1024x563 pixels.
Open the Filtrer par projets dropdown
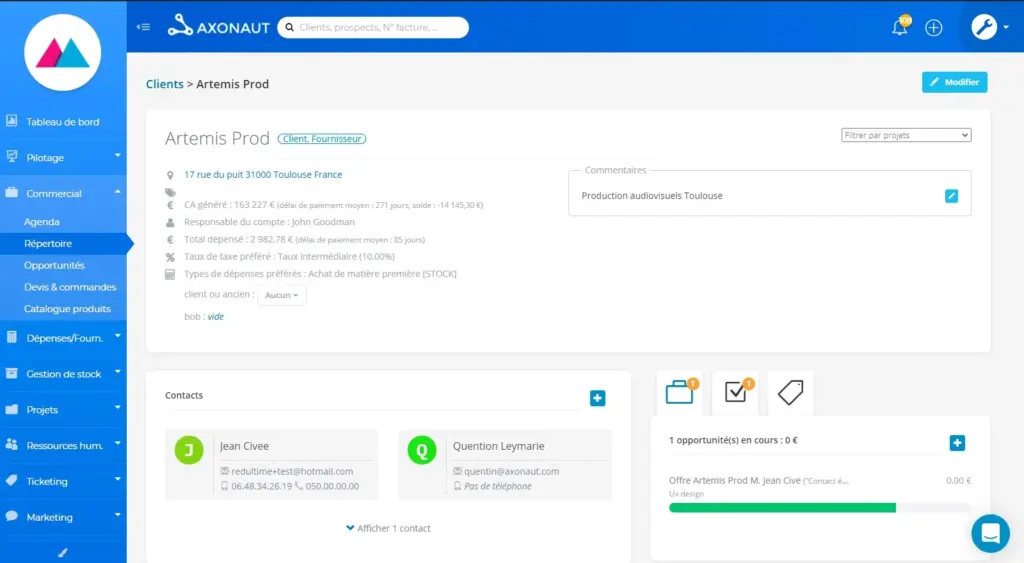click(x=906, y=135)
